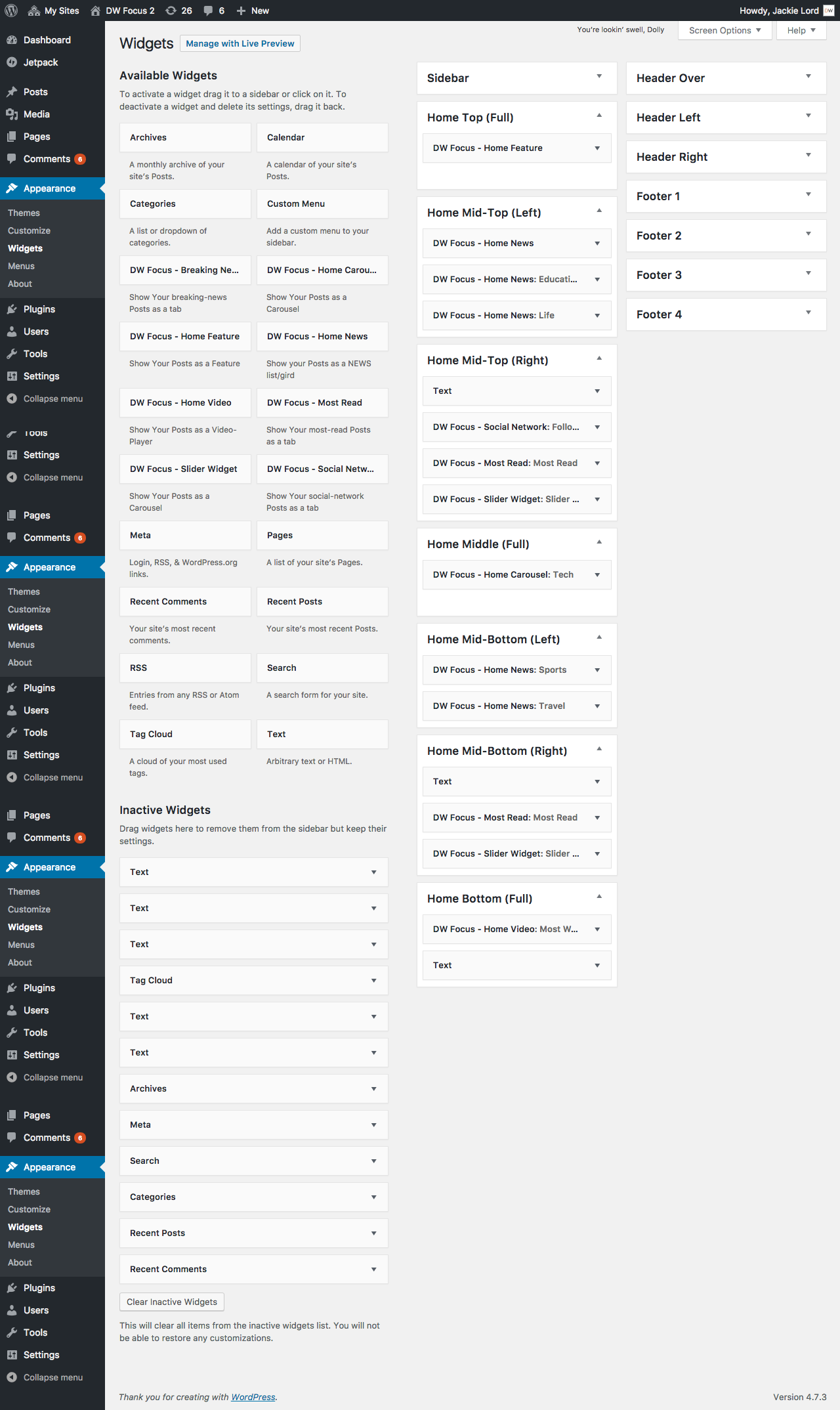Expand the Footer 3 widget area
This screenshot has width=840, height=1410.
coord(808,274)
